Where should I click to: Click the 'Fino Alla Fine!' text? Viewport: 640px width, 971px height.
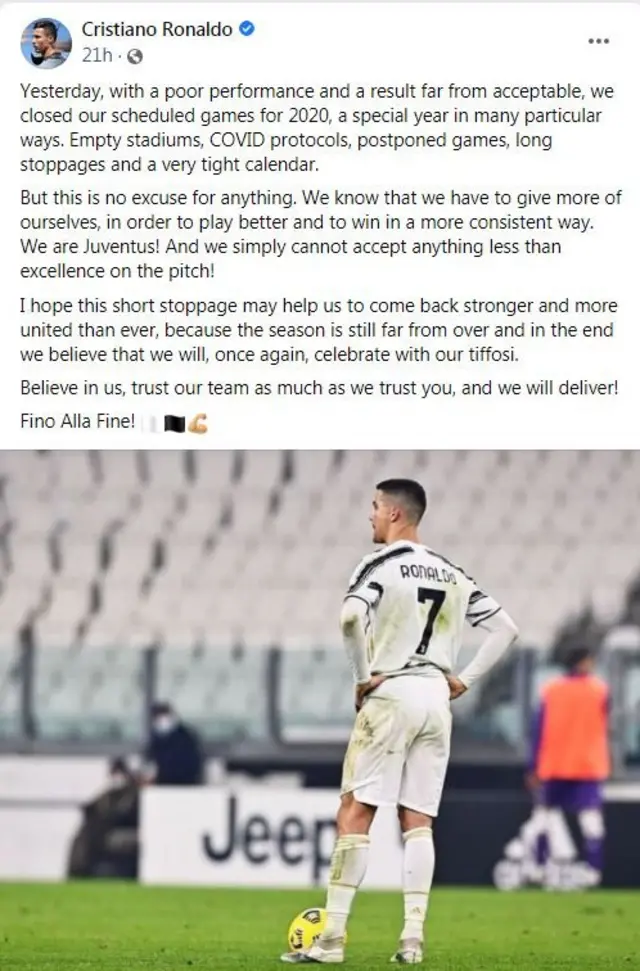click(x=77, y=421)
